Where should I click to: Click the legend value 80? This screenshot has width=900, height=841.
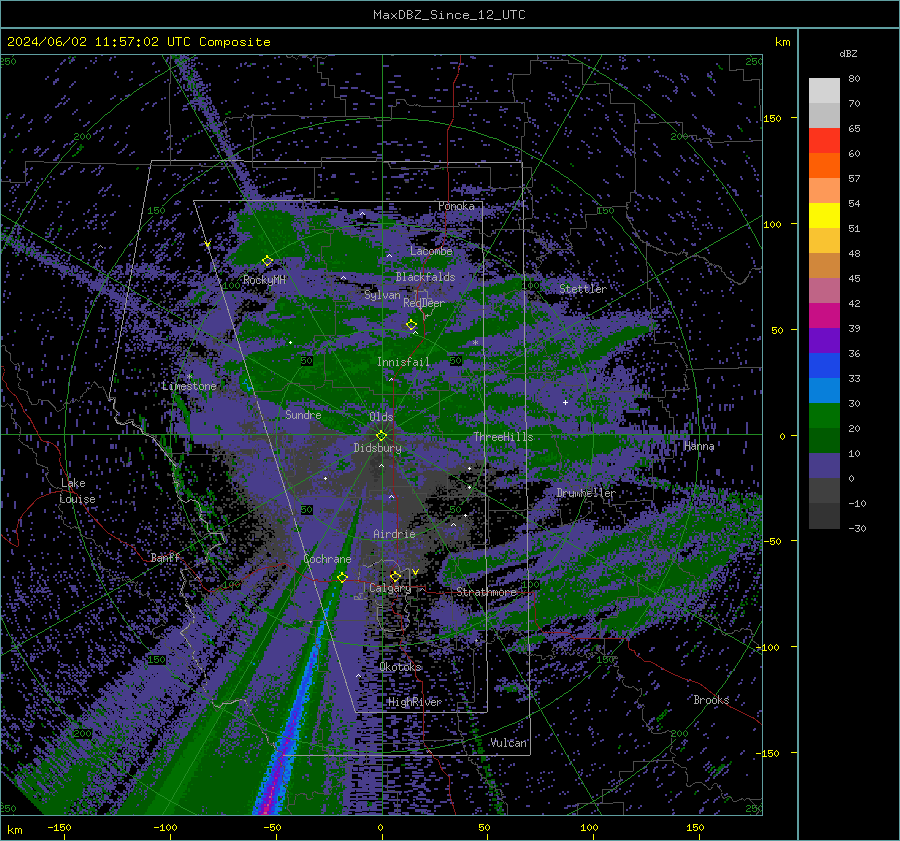854,79
